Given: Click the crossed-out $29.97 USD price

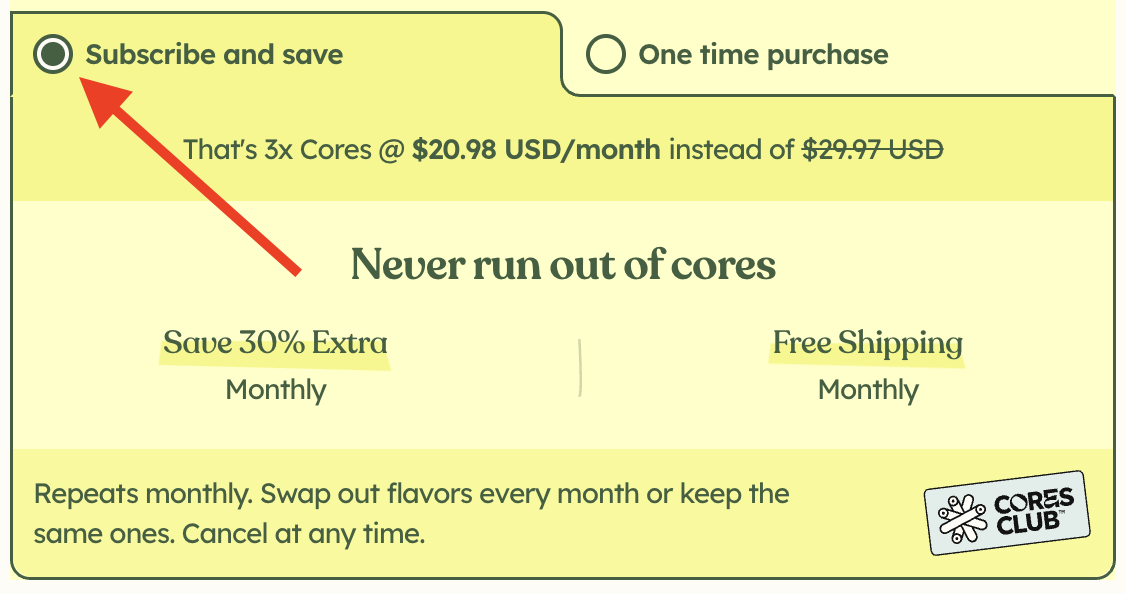Looking at the screenshot, I should click(872, 149).
